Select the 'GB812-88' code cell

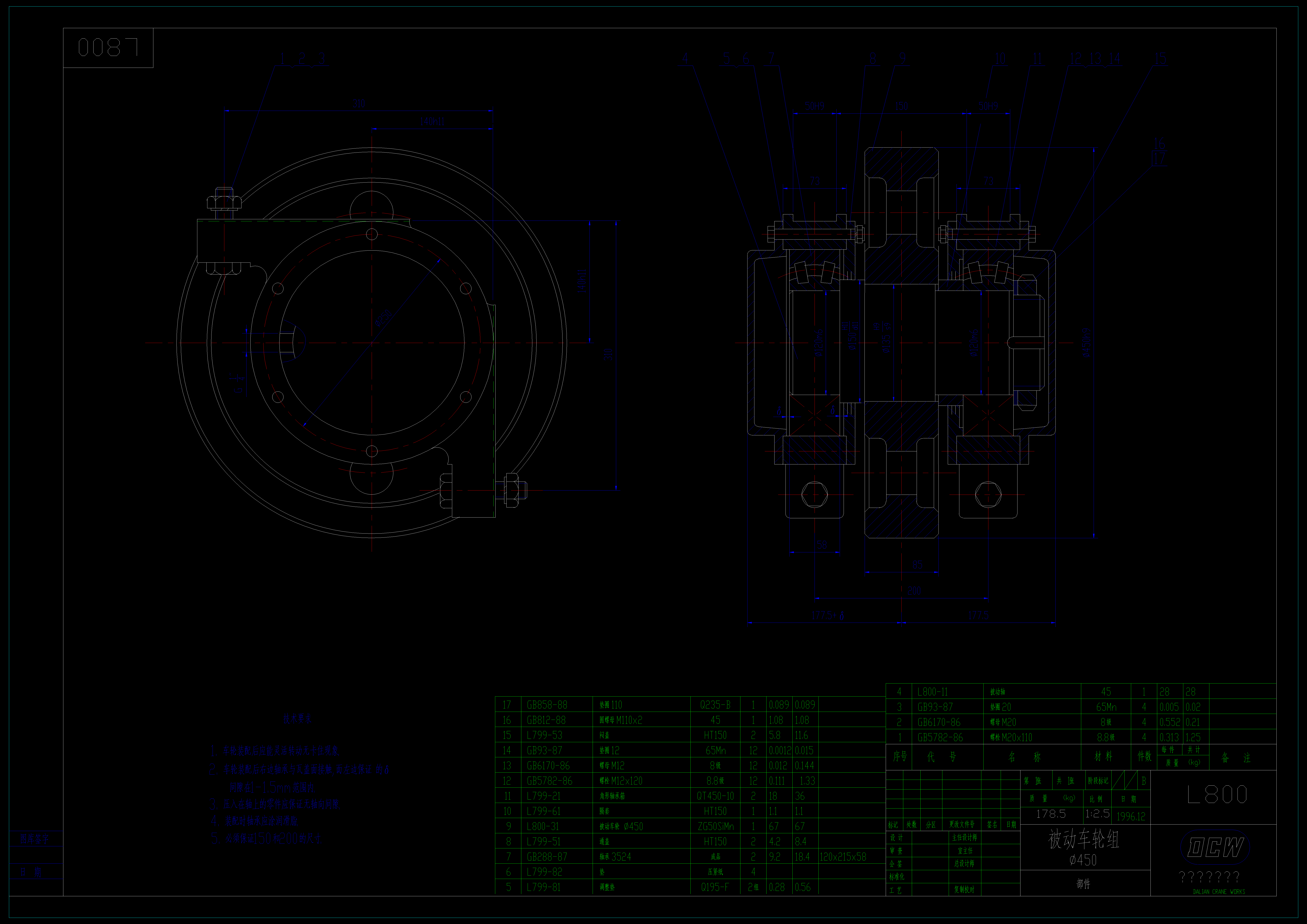(546, 720)
